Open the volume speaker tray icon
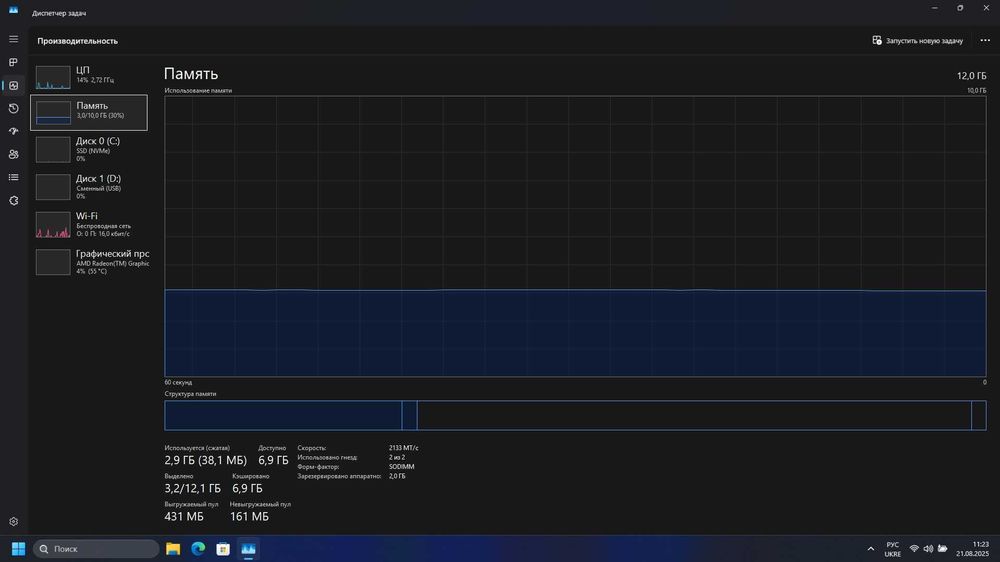The image size is (1000, 562). click(928, 549)
